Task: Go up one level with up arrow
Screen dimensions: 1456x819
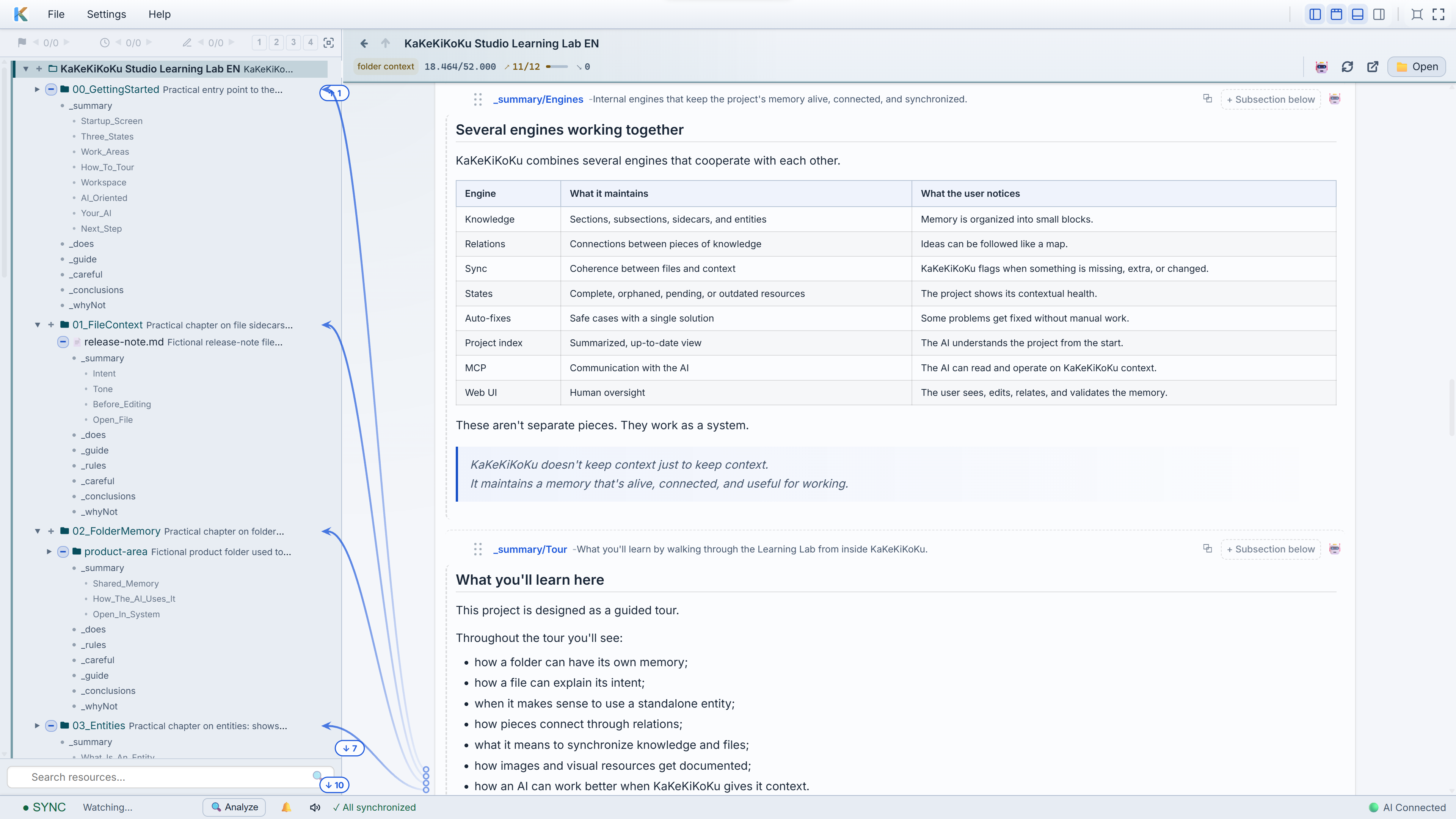Action: coord(386,44)
